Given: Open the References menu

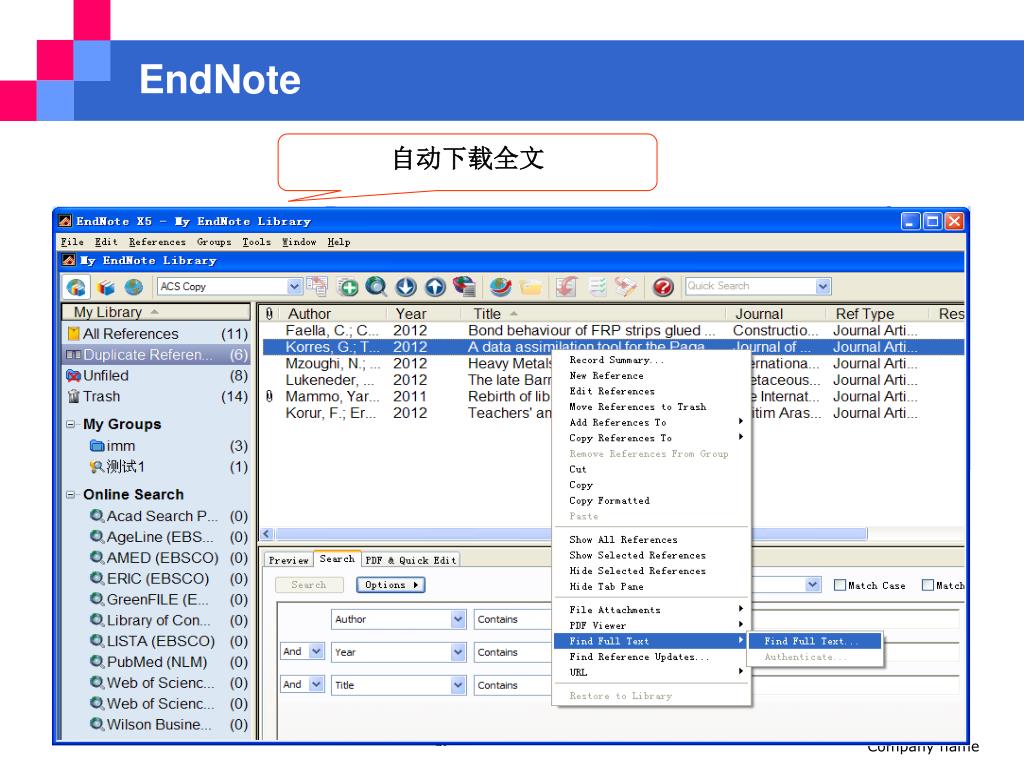Looking at the screenshot, I should pyautogui.click(x=157, y=242).
